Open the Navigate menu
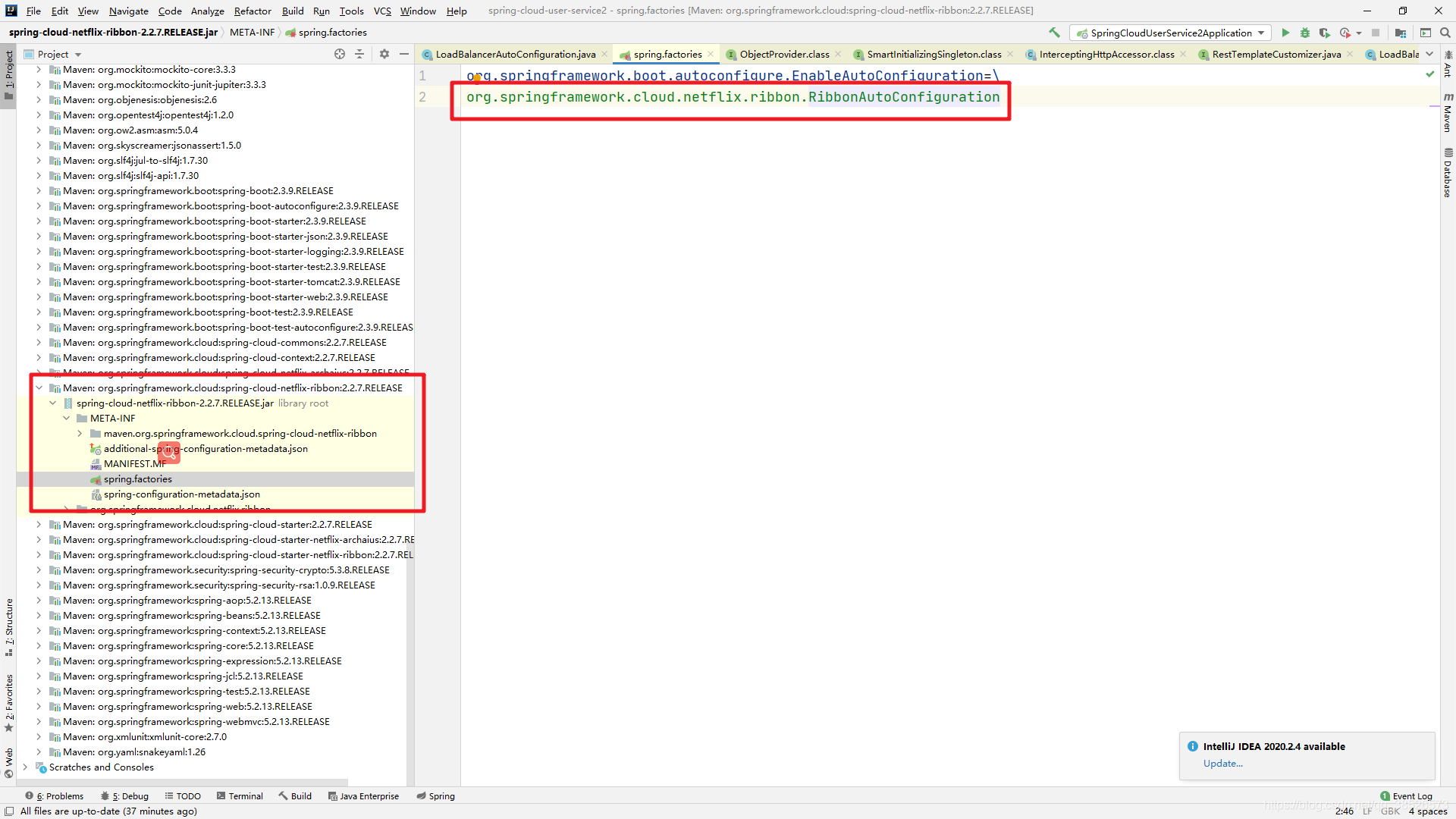The width and height of the screenshot is (1456, 819). (x=128, y=10)
